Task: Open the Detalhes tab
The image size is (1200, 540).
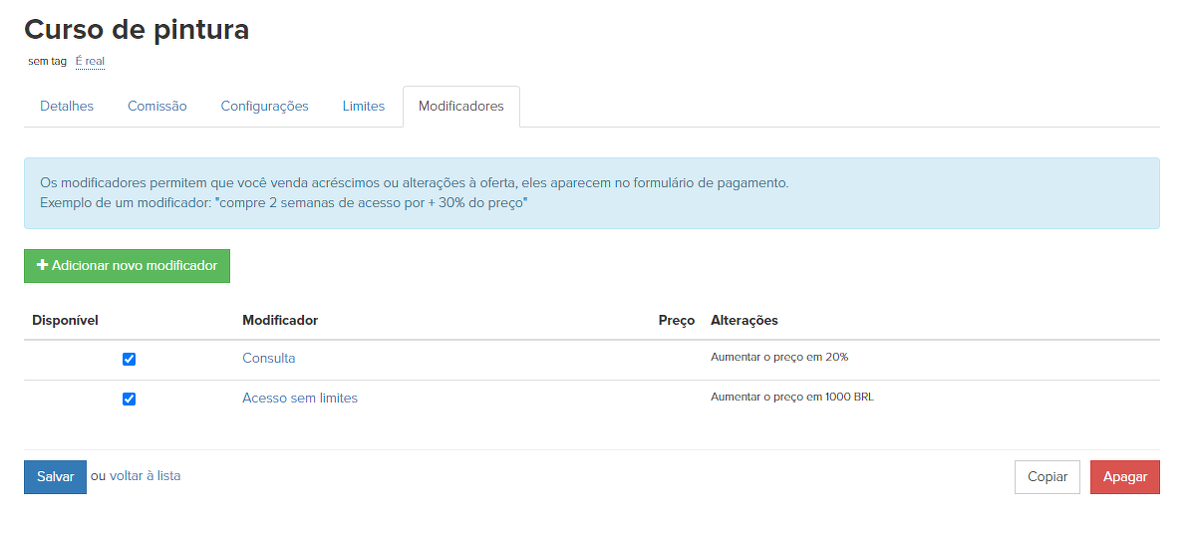Action: pos(67,106)
